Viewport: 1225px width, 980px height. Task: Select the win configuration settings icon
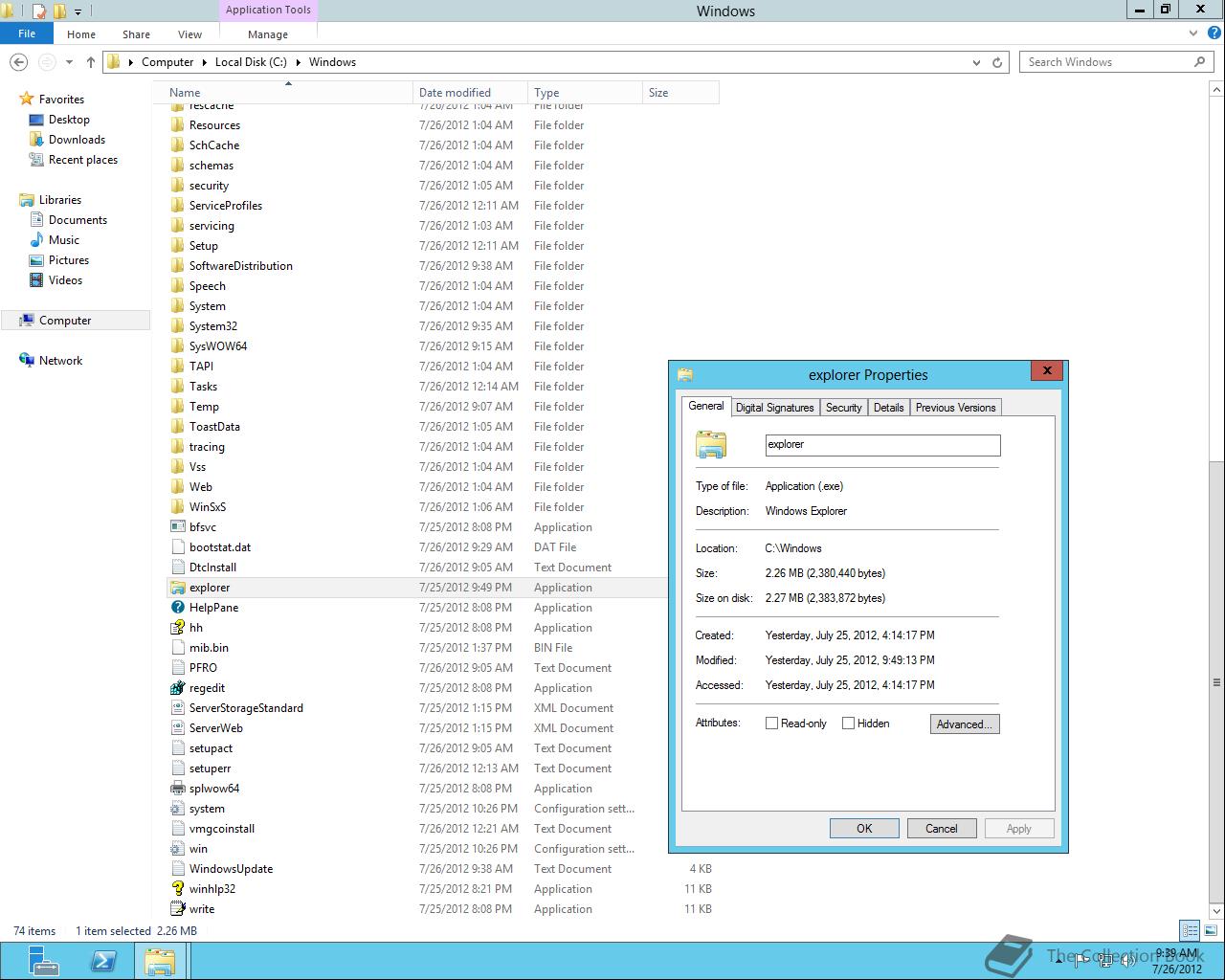click(177, 849)
